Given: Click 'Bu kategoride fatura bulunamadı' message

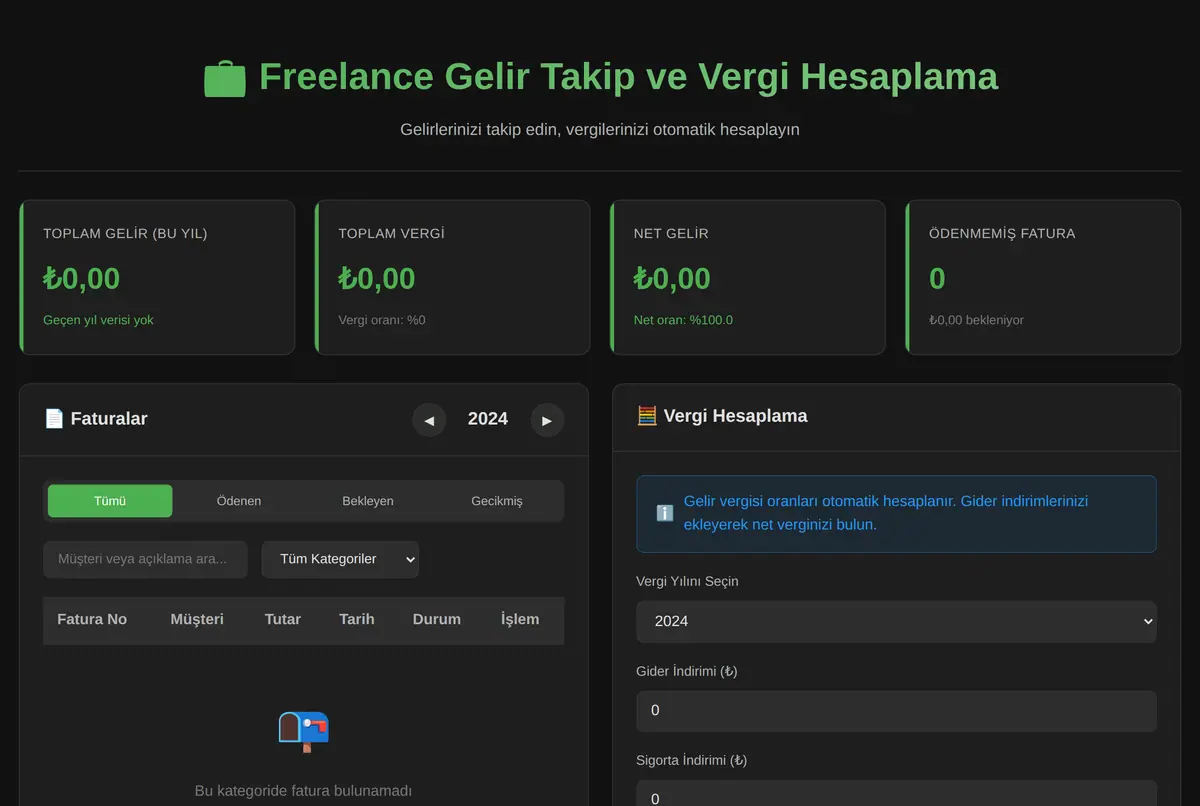Looking at the screenshot, I should point(303,791).
